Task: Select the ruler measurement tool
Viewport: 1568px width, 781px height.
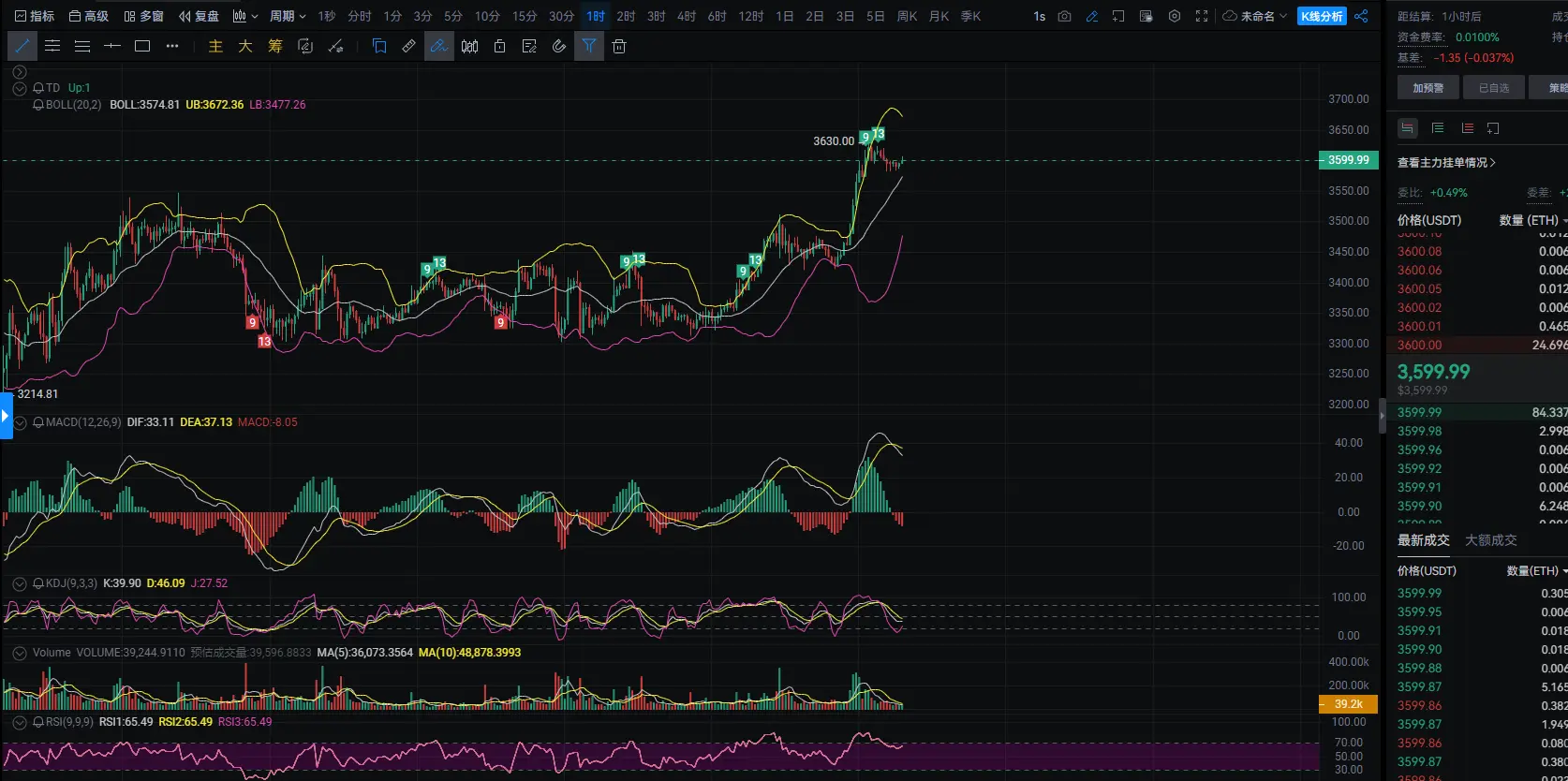Action: pyautogui.click(x=409, y=46)
